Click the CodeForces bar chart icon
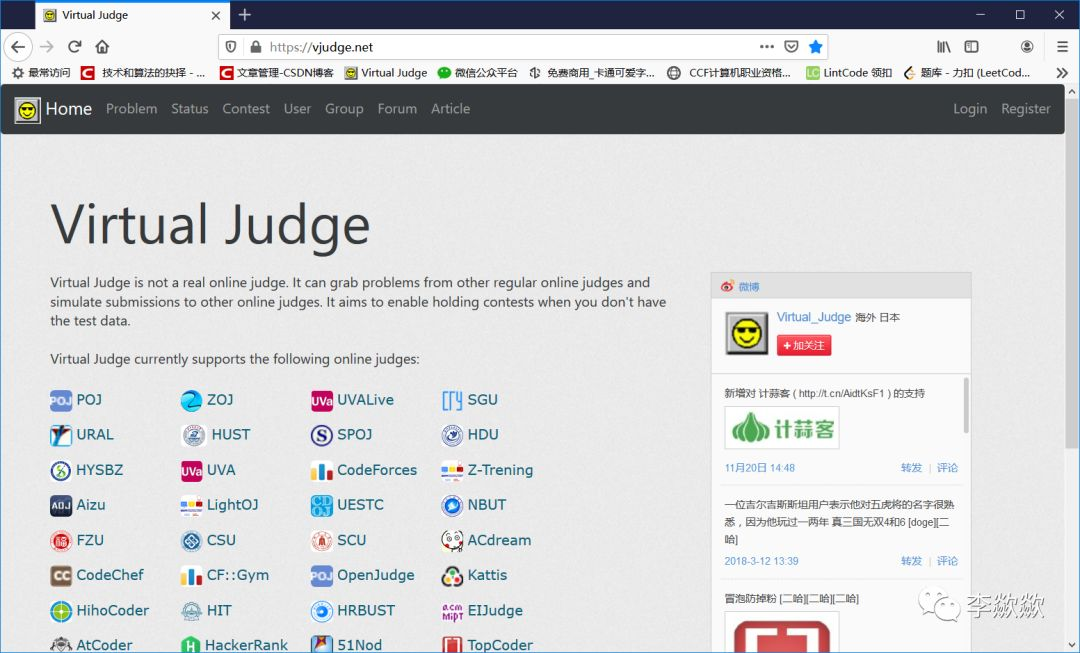This screenshot has width=1080, height=653. point(322,470)
